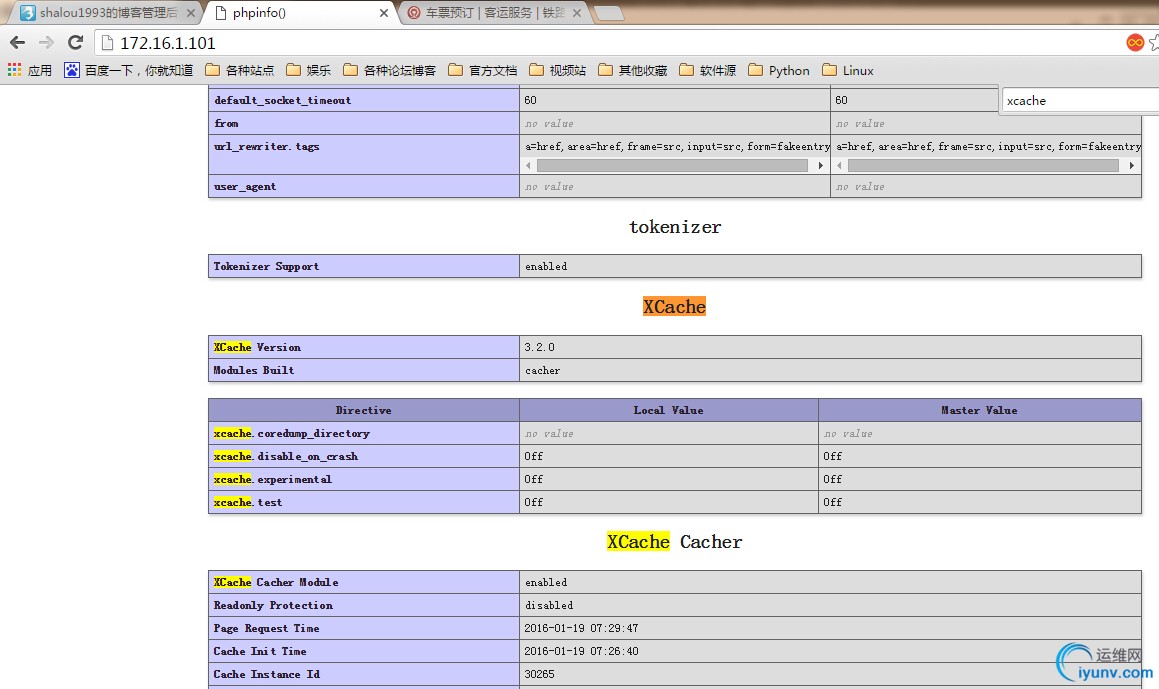Click the XCache Cacher section heading
Screen dimensions: 1159x689
coord(674,542)
